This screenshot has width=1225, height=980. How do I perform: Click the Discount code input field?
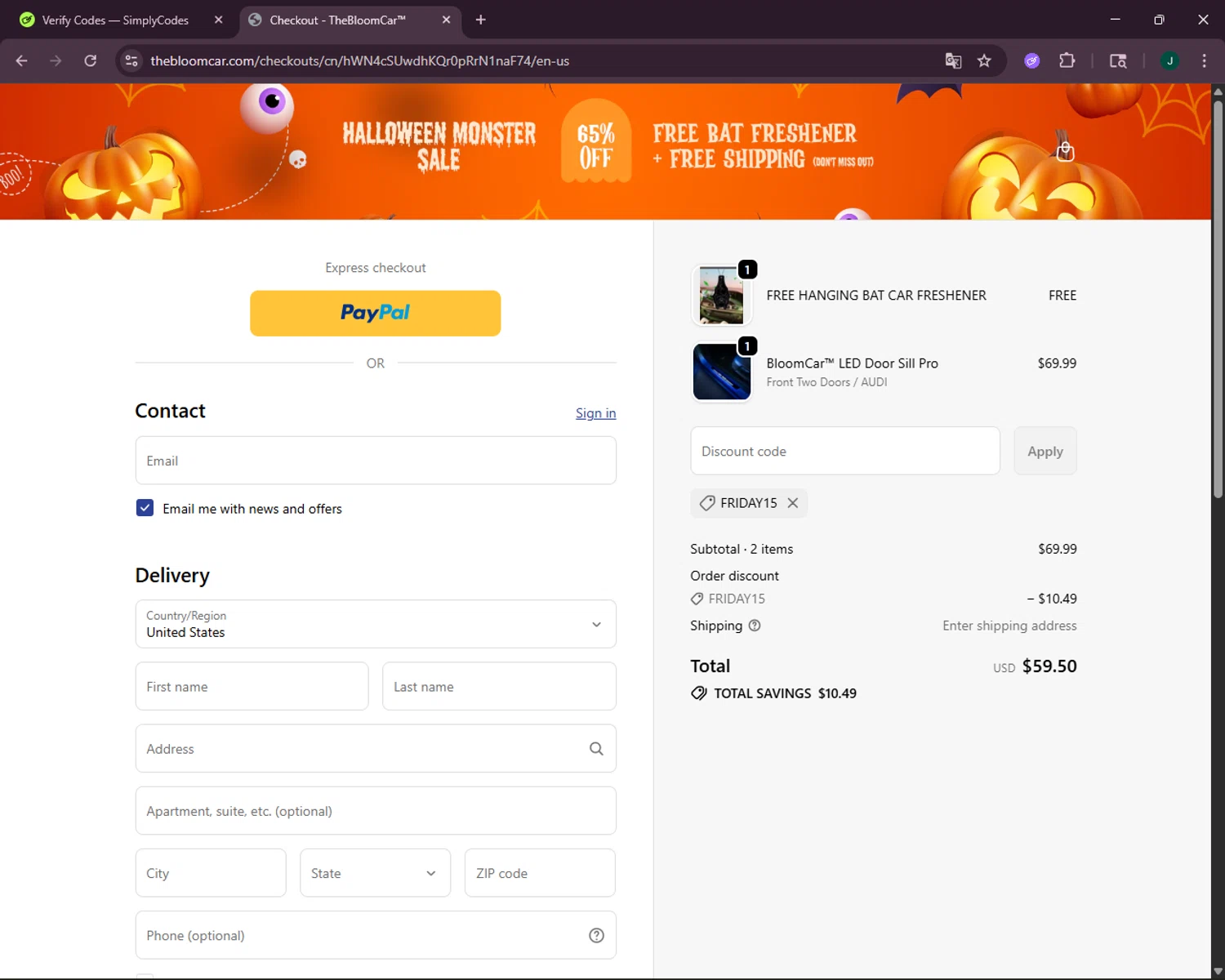tap(845, 451)
